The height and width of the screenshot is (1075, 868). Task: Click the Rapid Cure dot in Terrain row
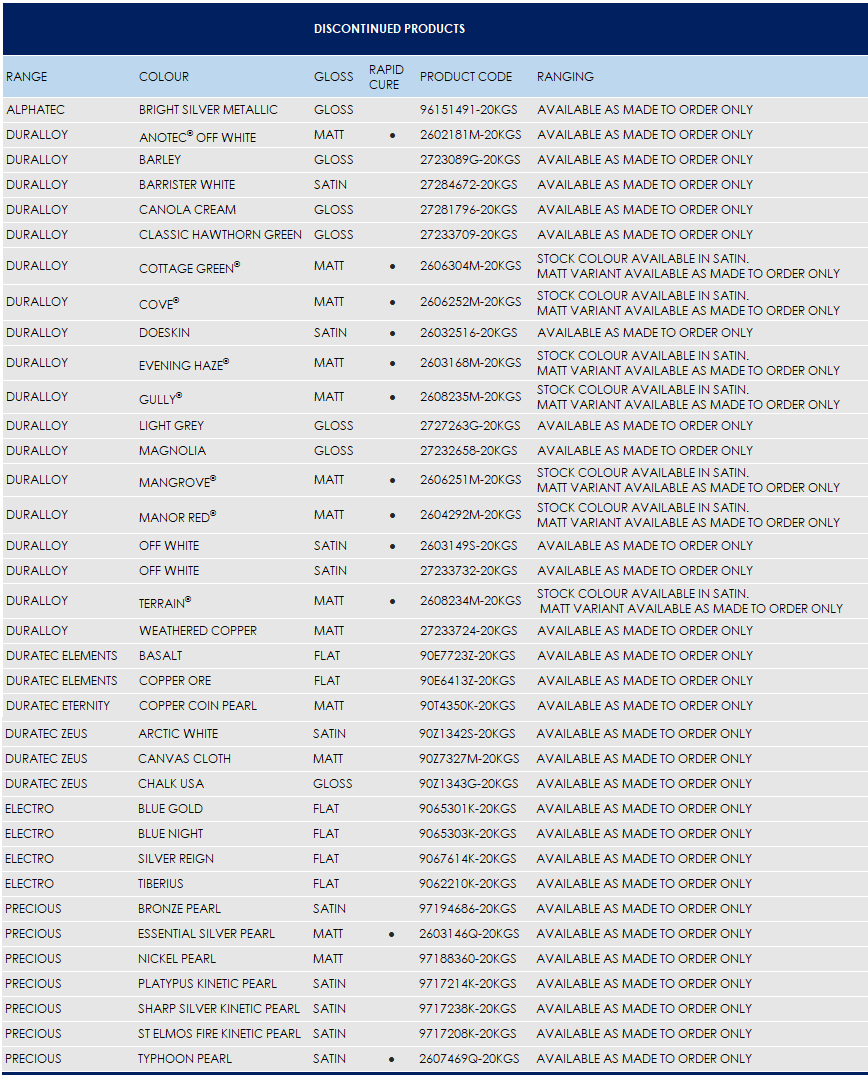point(392,602)
